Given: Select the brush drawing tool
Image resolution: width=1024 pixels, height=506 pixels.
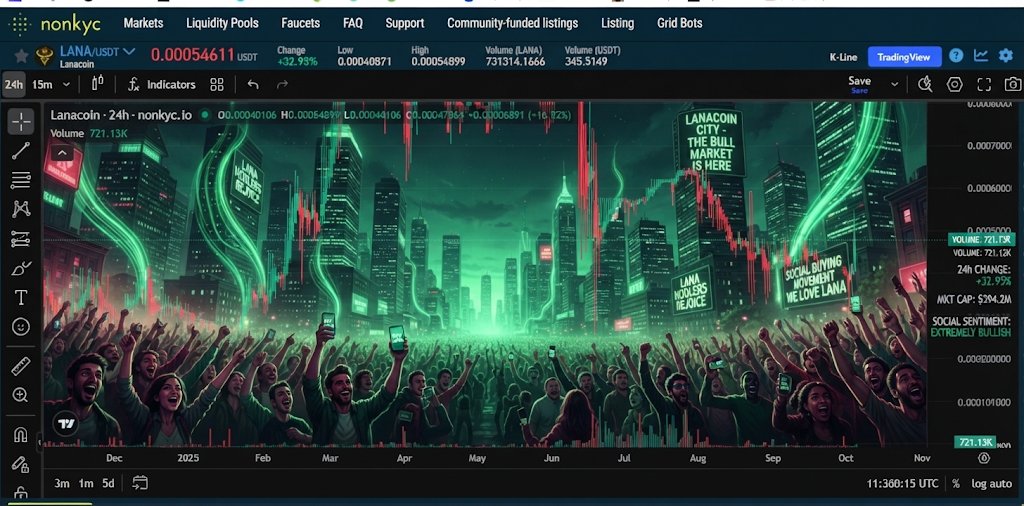Looking at the screenshot, I should 21,268.
